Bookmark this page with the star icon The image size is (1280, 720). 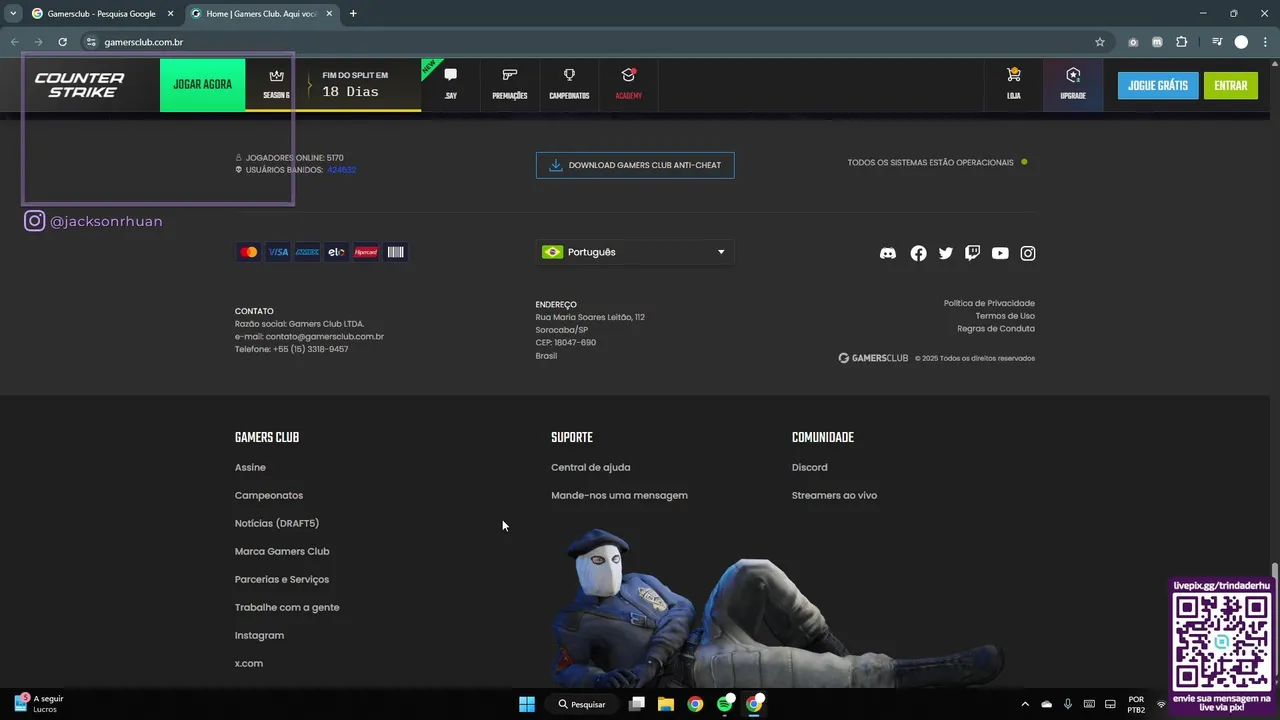(x=1100, y=42)
